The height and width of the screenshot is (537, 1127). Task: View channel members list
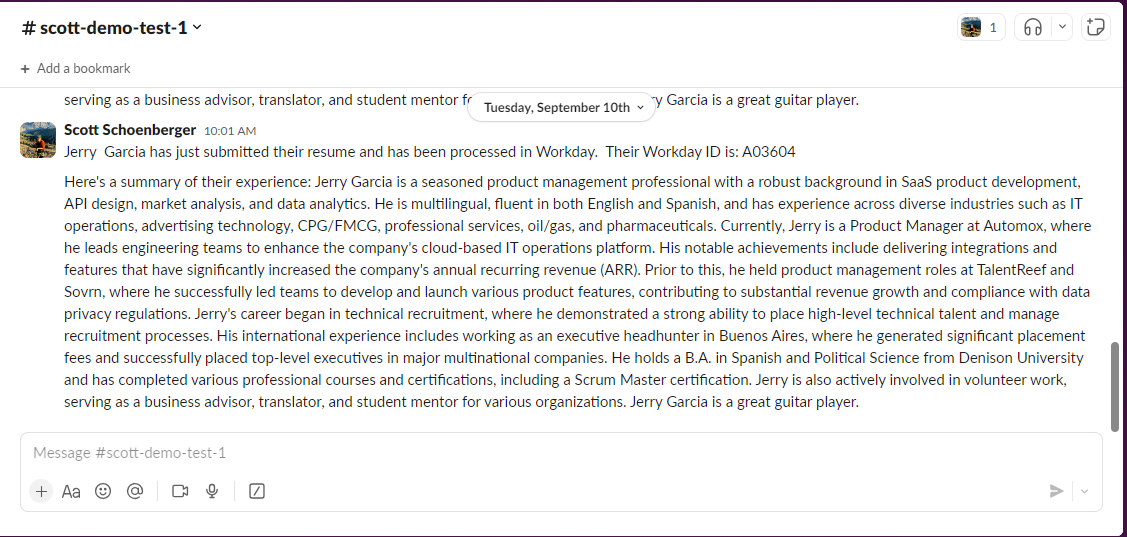(x=981, y=27)
